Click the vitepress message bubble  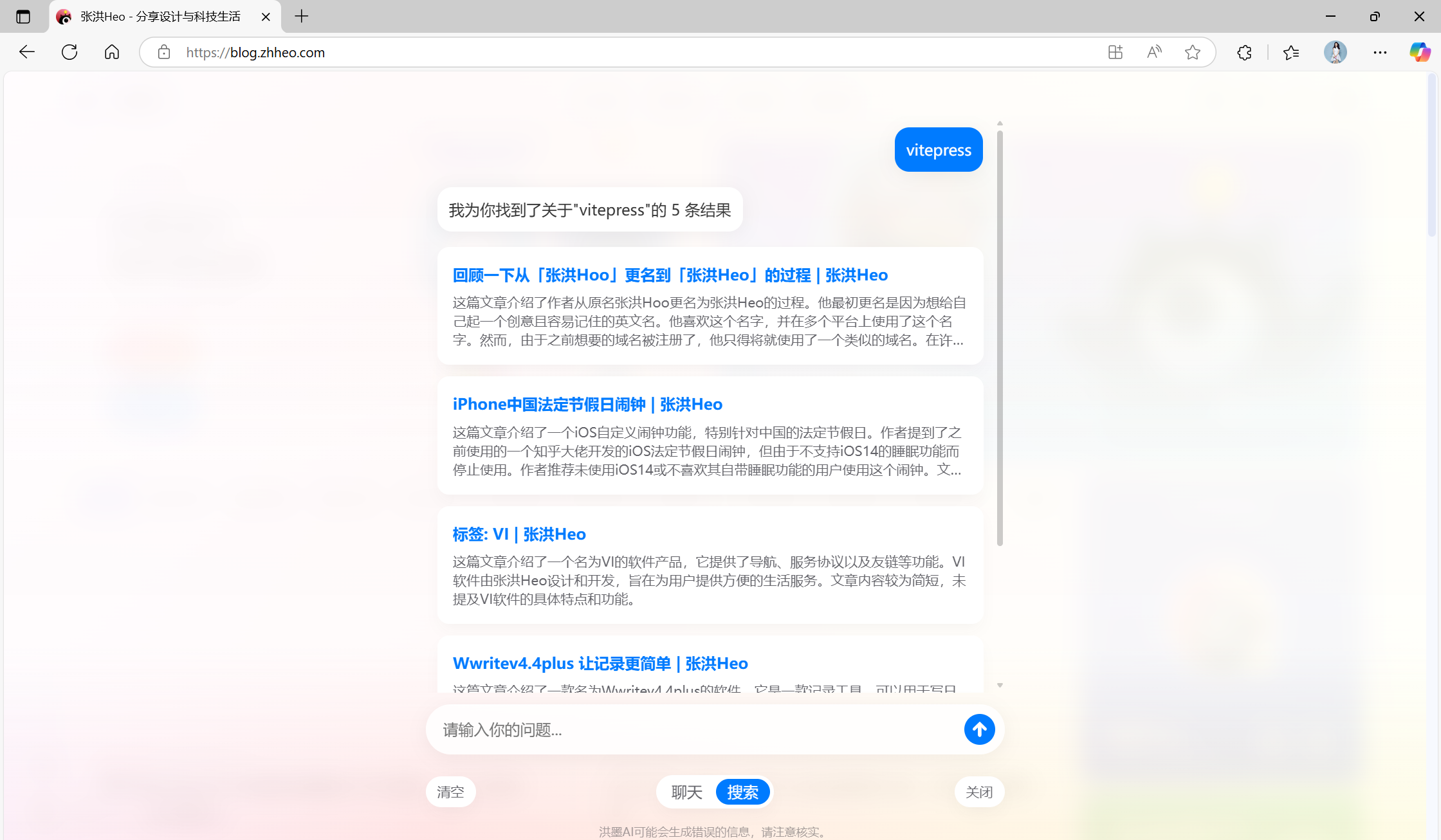tap(939, 150)
